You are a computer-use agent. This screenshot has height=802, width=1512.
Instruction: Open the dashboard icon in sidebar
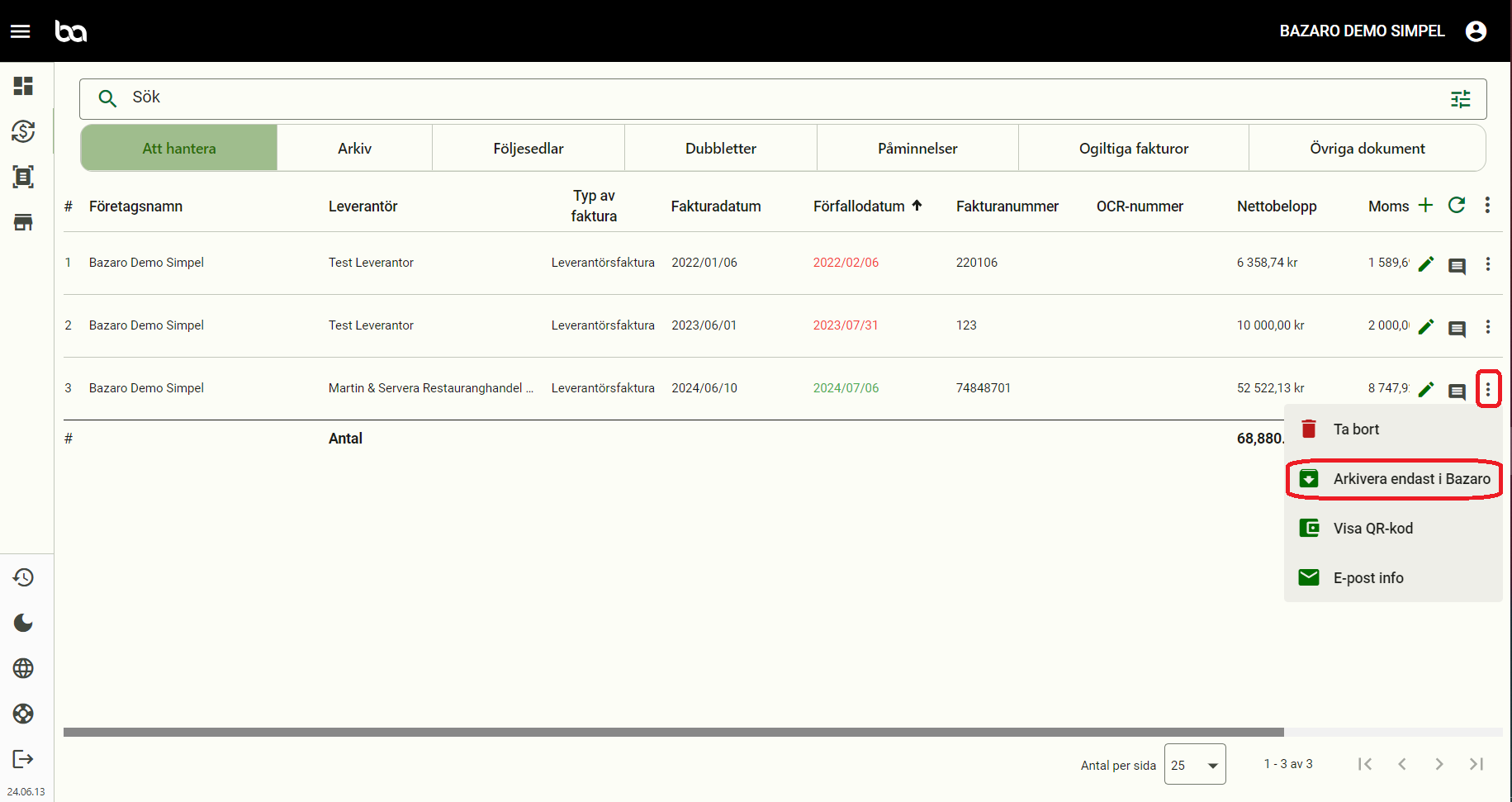click(x=23, y=86)
